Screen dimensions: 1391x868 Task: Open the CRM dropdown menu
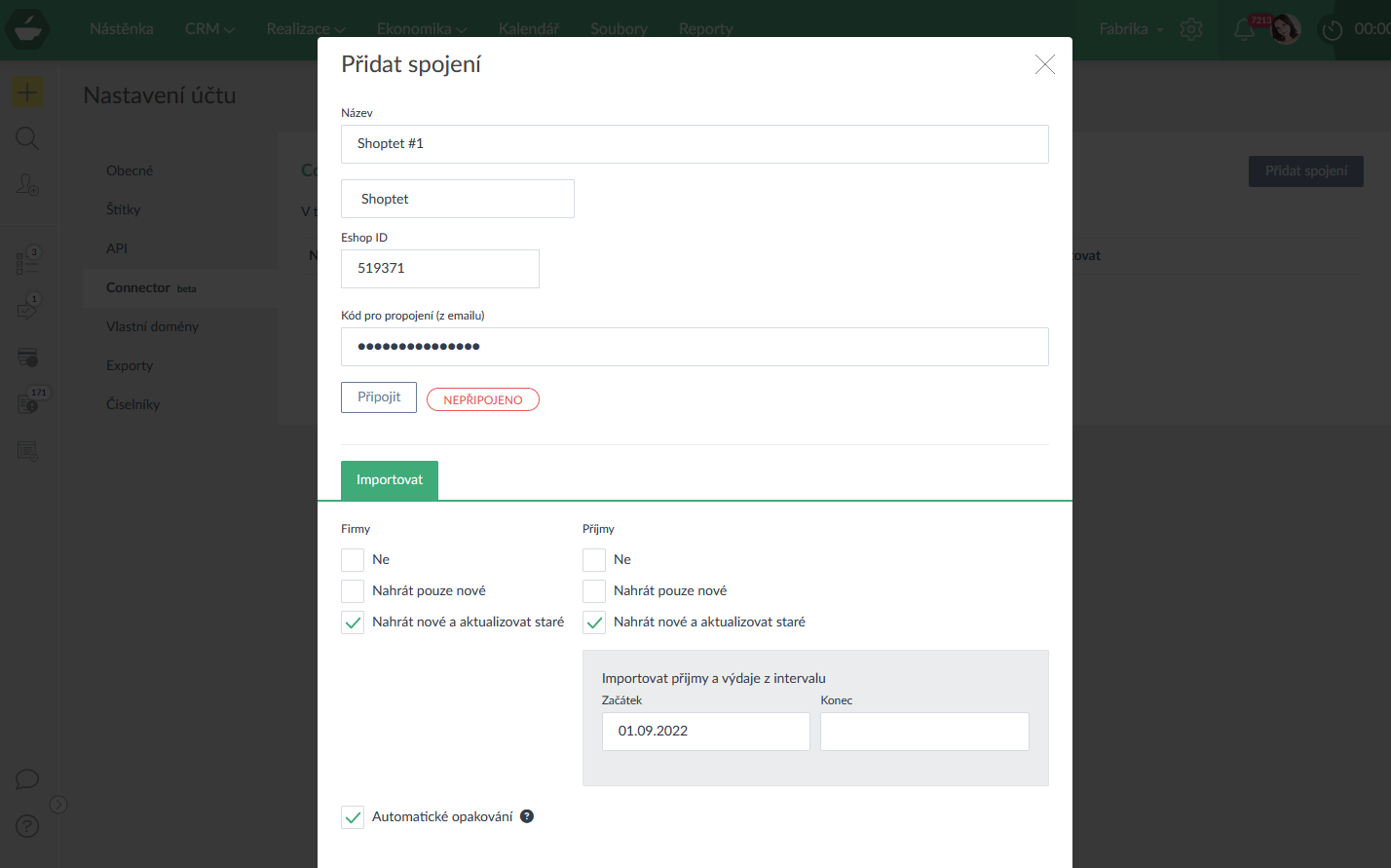click(209, 29)
